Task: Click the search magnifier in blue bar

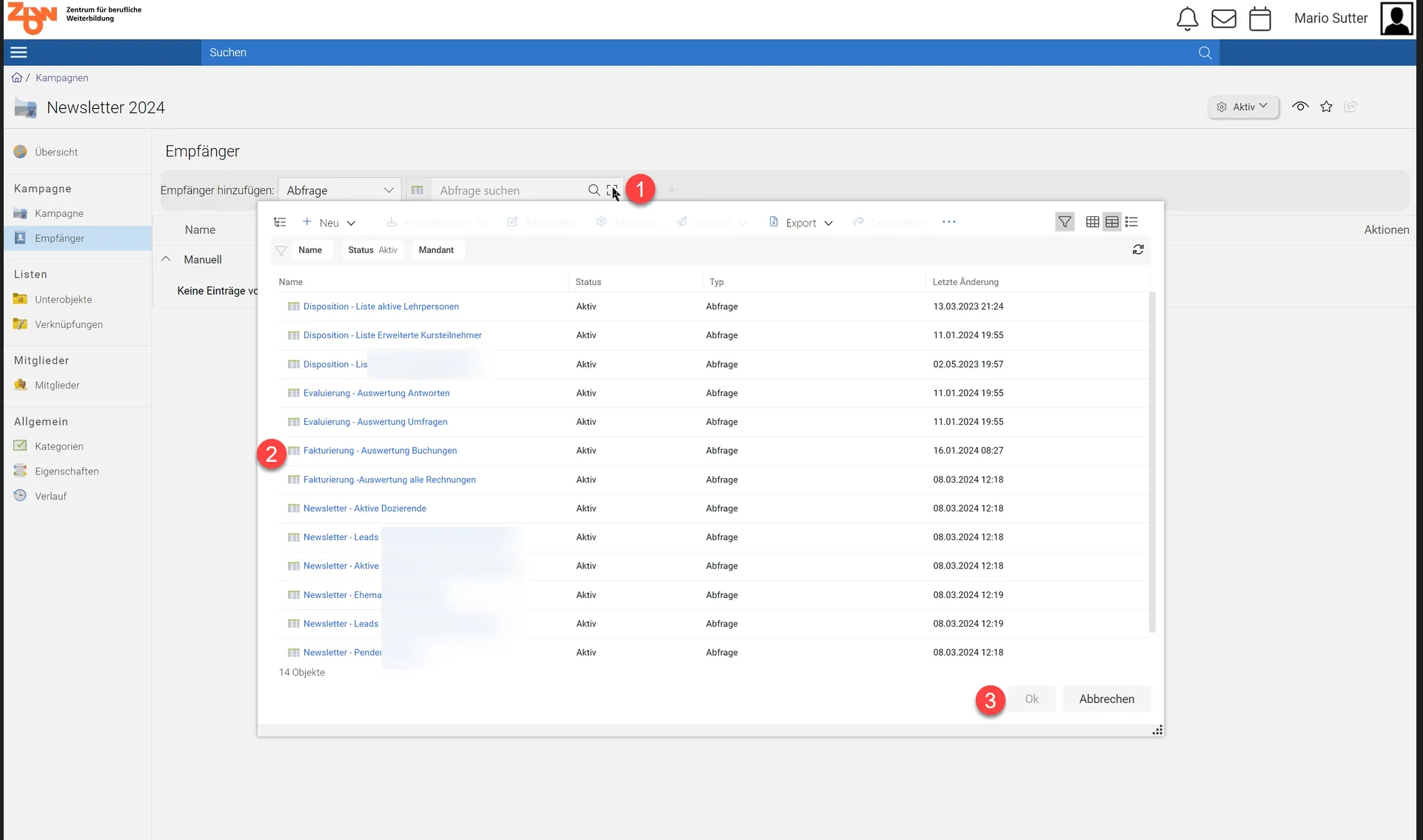Action: pyautogui.click(x=1205, y=53)
